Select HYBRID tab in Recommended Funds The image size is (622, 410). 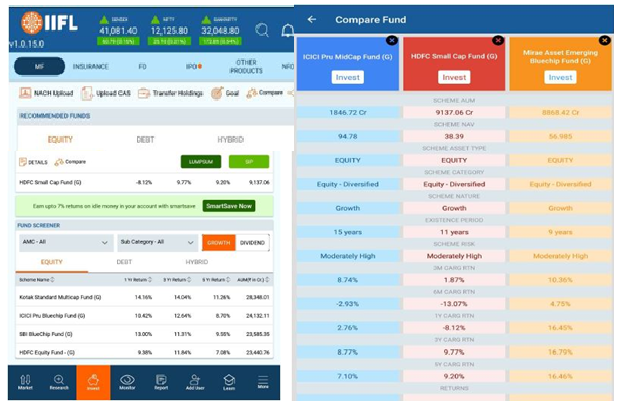[x=230, y=140]
